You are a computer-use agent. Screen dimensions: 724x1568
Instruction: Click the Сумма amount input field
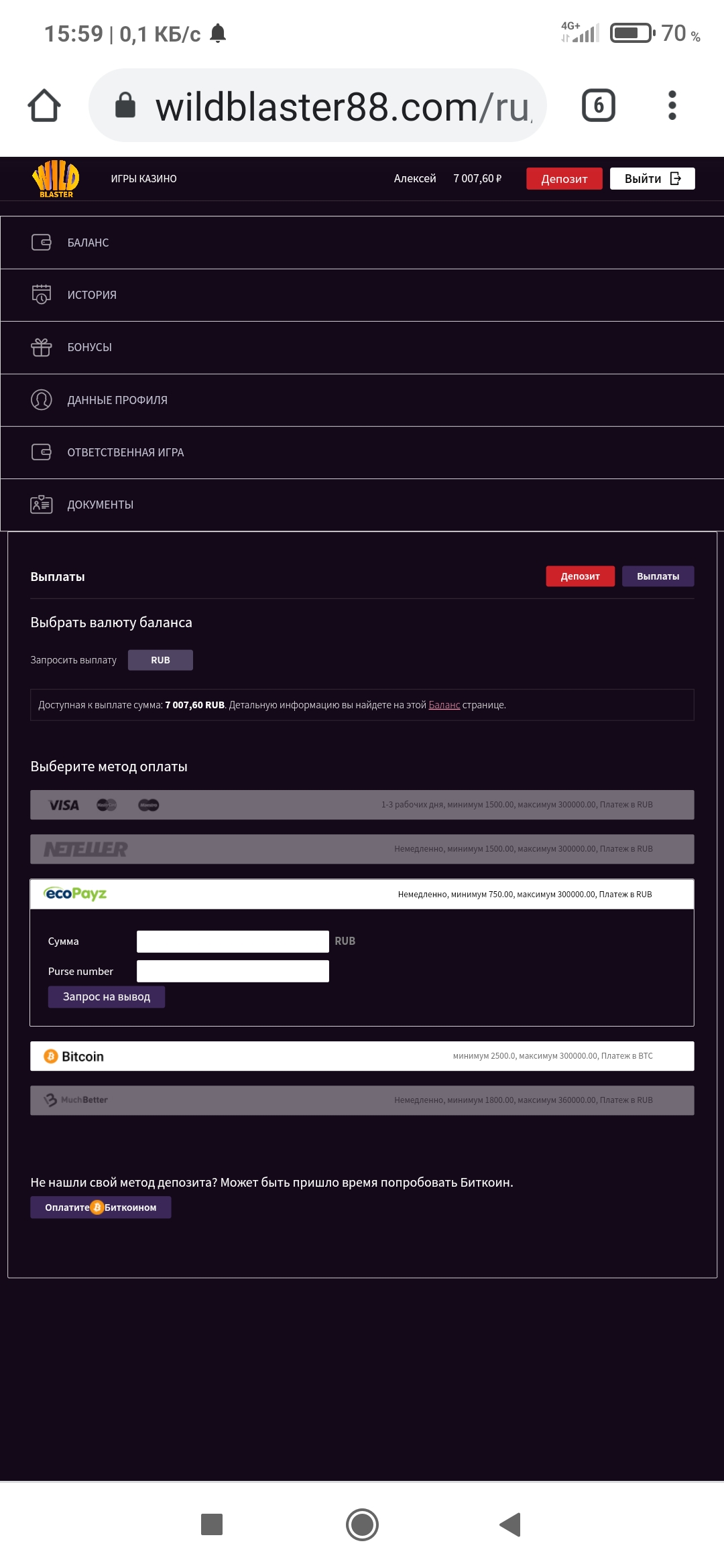coord(233,941)
